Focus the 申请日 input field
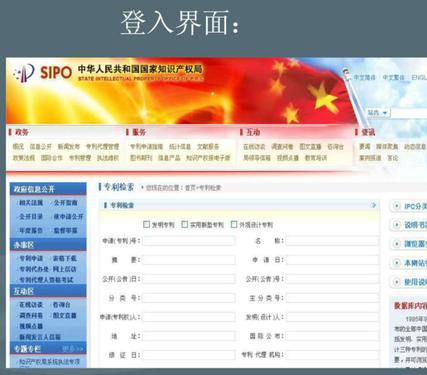427x375 pixels. coord(332,260)
